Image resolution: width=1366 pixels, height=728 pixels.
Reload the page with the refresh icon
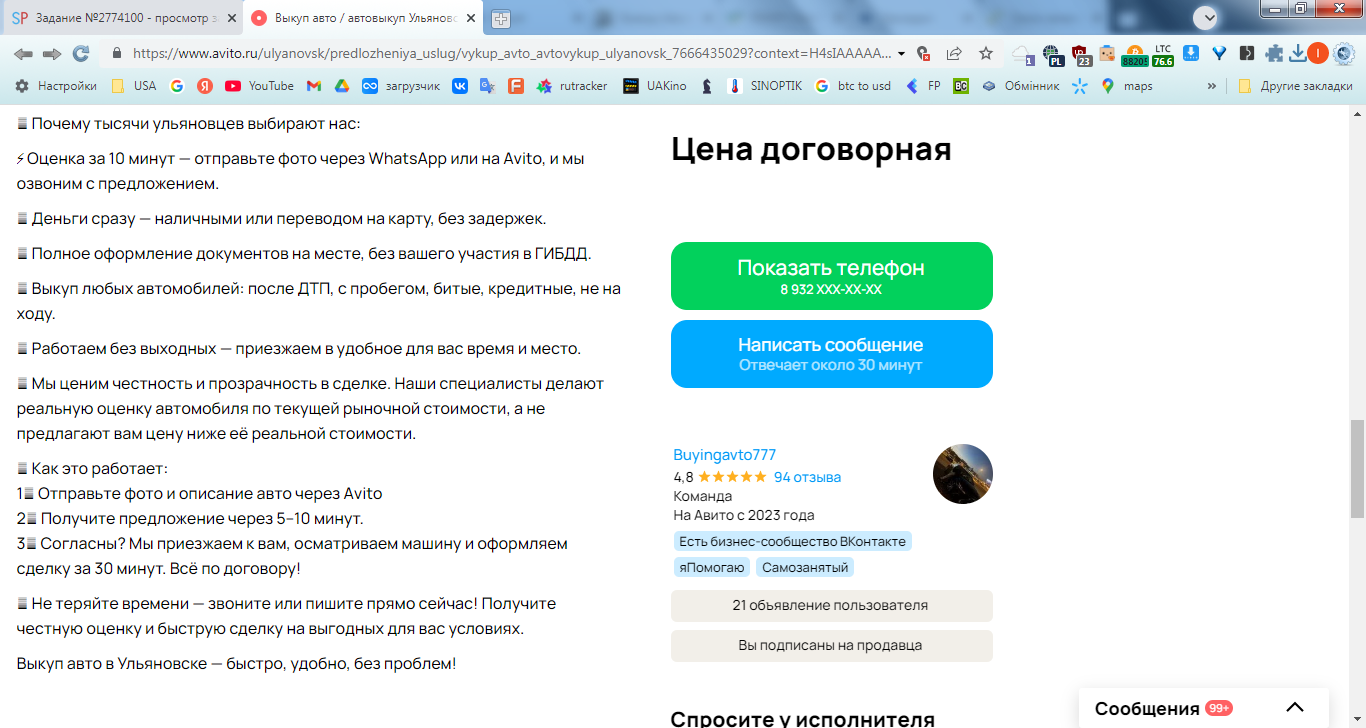point(81,54)
